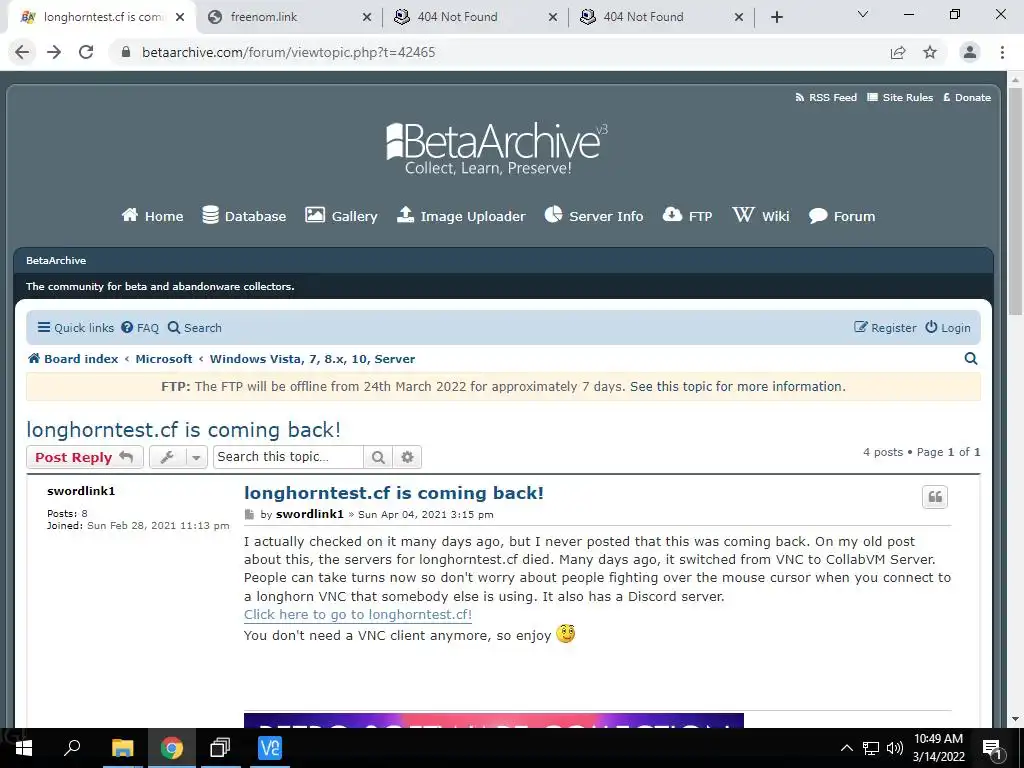The width and height of the screenshot is (1024, 768).
Task: Submit topic search with magnifier button
Action: [377, 457]
